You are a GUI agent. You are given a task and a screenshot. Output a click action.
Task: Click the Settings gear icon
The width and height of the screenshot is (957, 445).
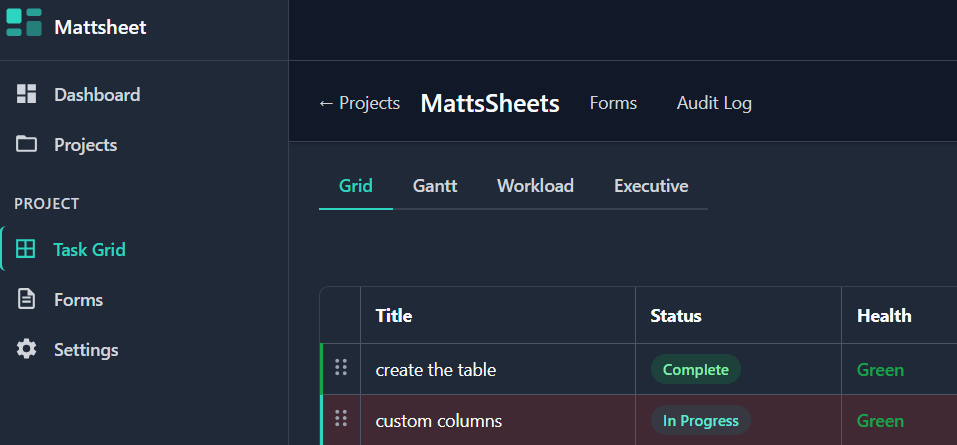coord(26,349)
